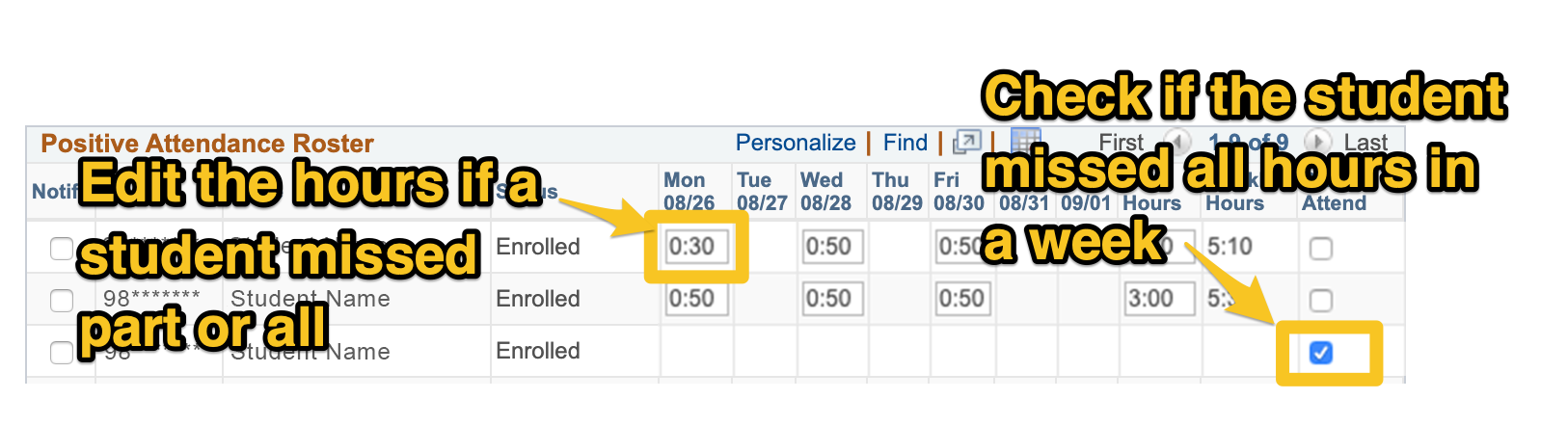Sort by the Mon 08/26 column header
The image size is (1568, 426).
pos(689,191)
